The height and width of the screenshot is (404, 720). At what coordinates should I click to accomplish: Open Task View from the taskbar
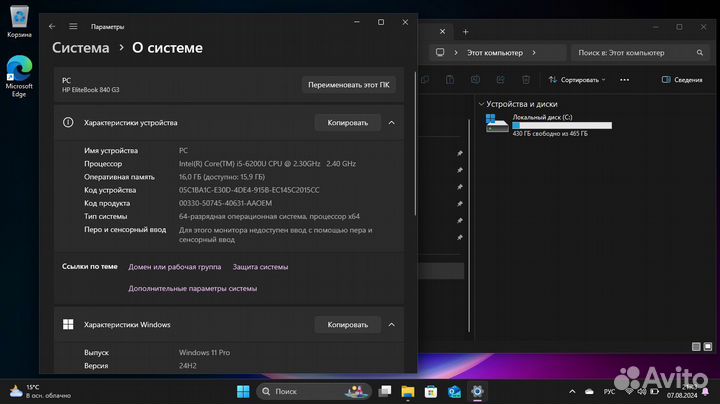point(385,392)
